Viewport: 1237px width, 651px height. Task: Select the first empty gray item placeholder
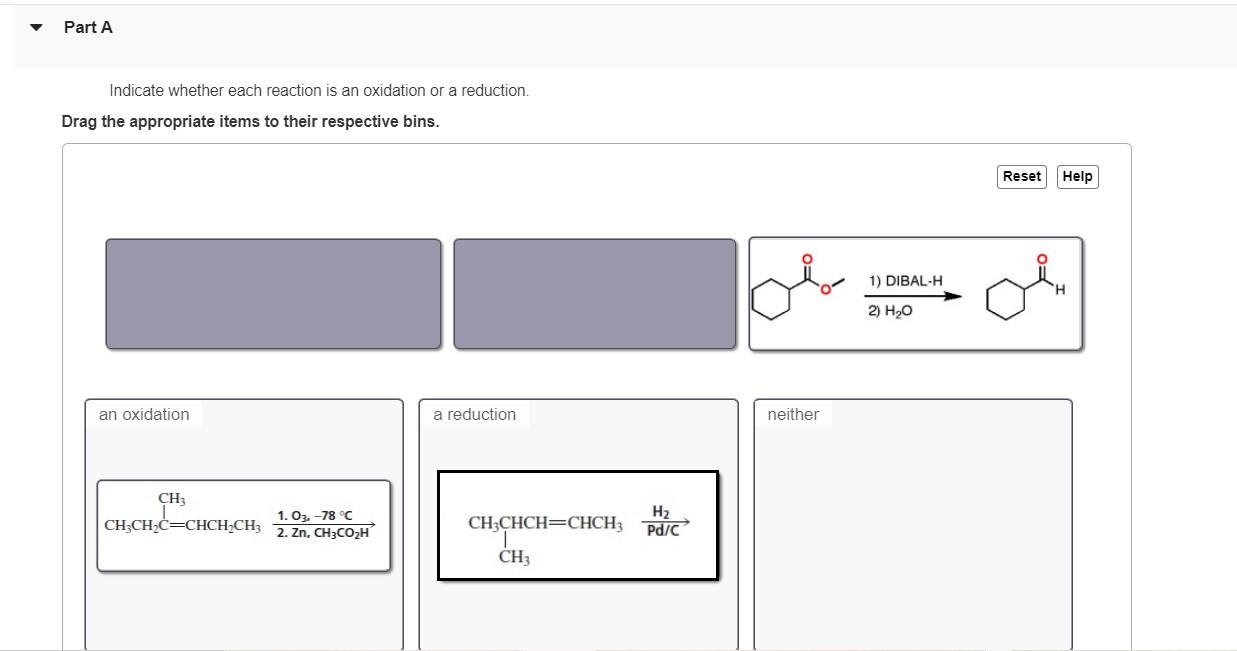[273, 292]
